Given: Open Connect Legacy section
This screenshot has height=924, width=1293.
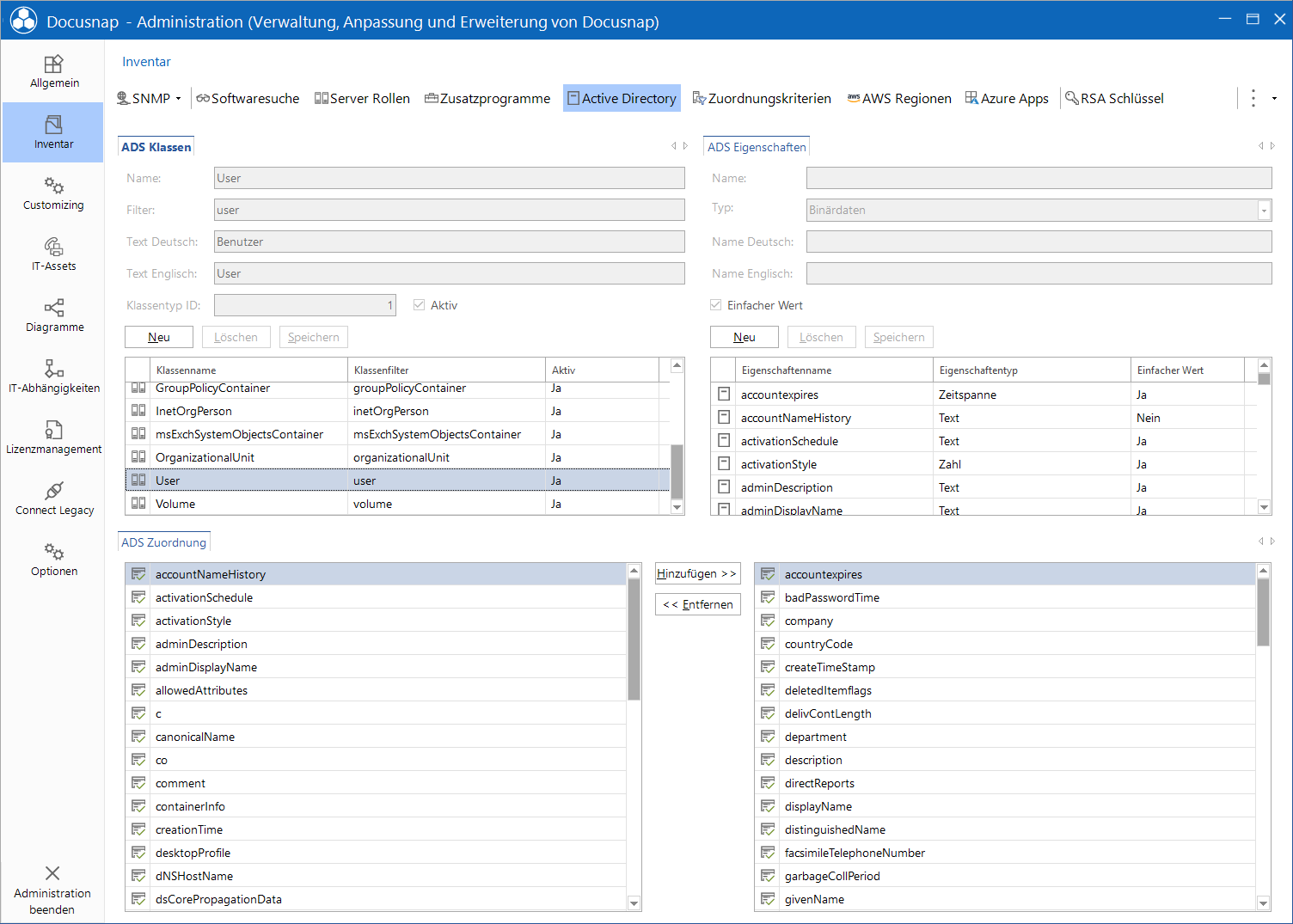Looking at the screenshot, I should coord(53,499).
